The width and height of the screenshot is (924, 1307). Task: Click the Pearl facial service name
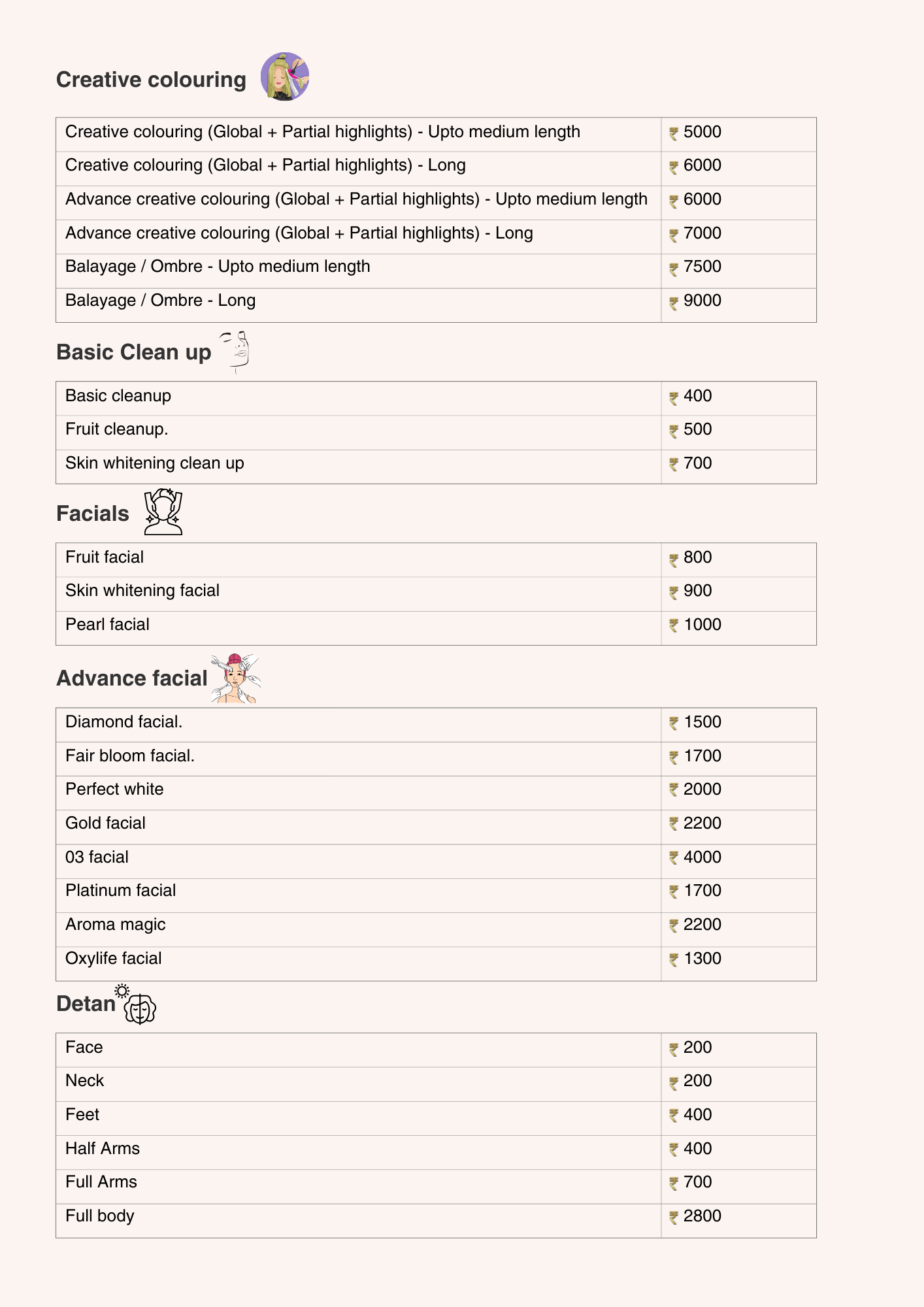tap(107, 625)
